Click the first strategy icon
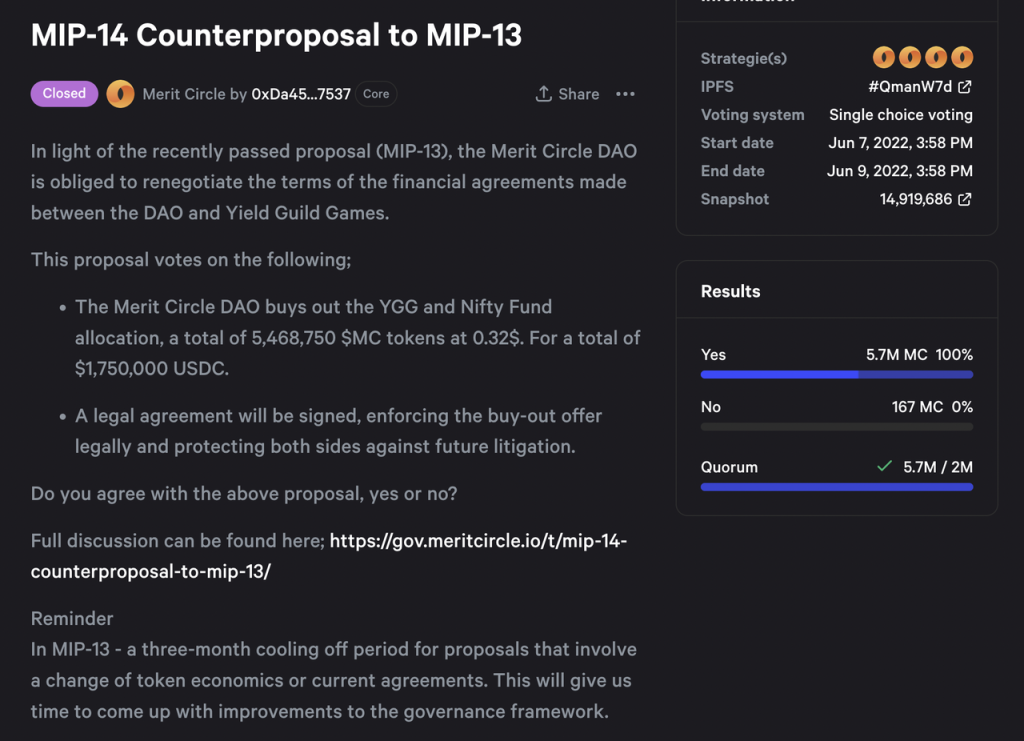Screen dimensions: 1024x741 tap(884, 58)
